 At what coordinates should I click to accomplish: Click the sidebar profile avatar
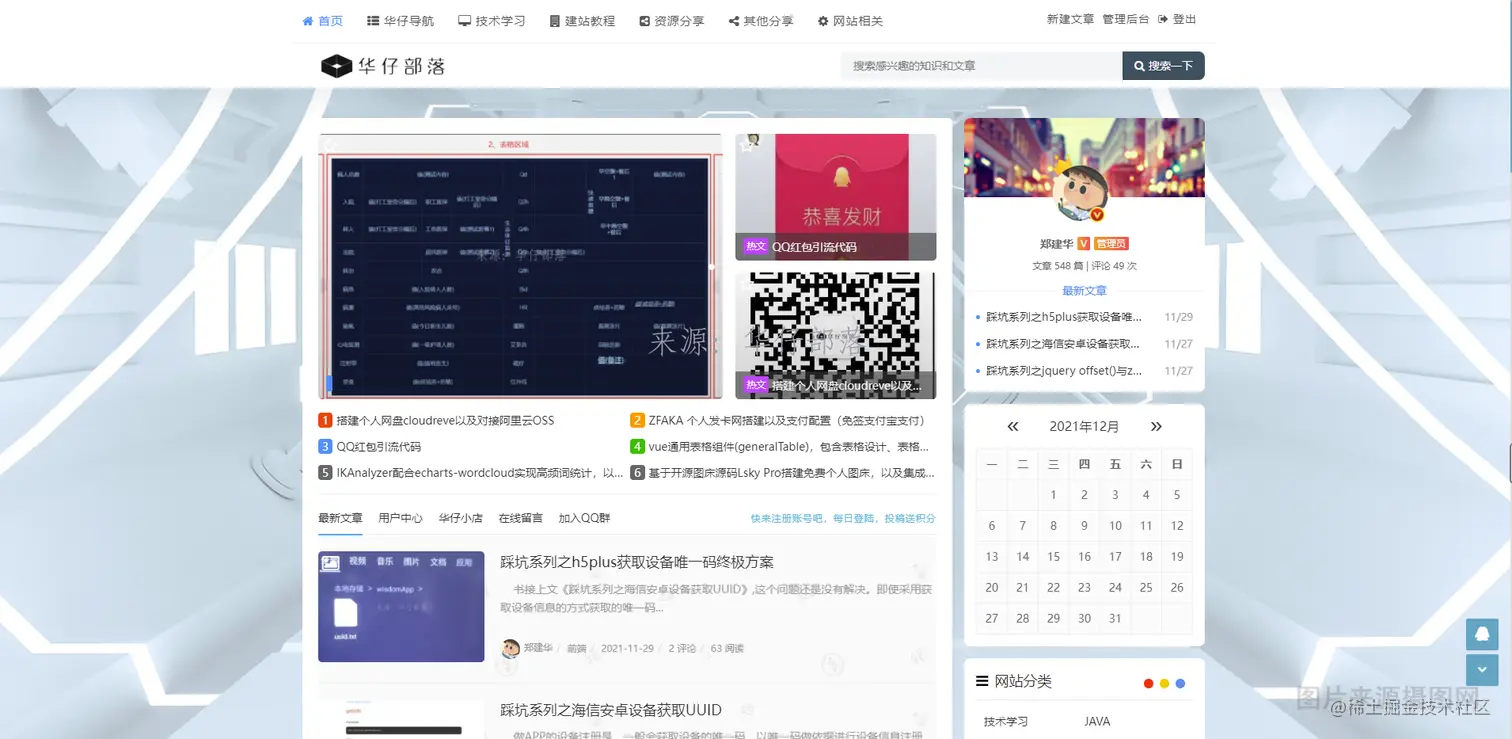[x=1083, y=193]
